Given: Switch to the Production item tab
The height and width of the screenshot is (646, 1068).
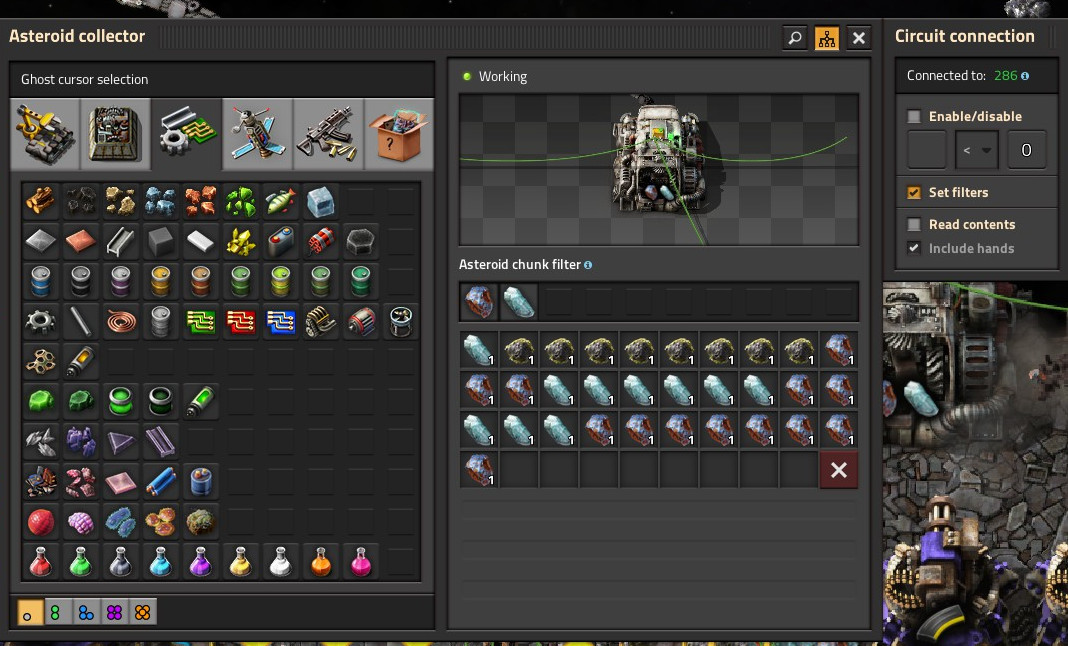Looking at the screenshot, I should [116, 134].
